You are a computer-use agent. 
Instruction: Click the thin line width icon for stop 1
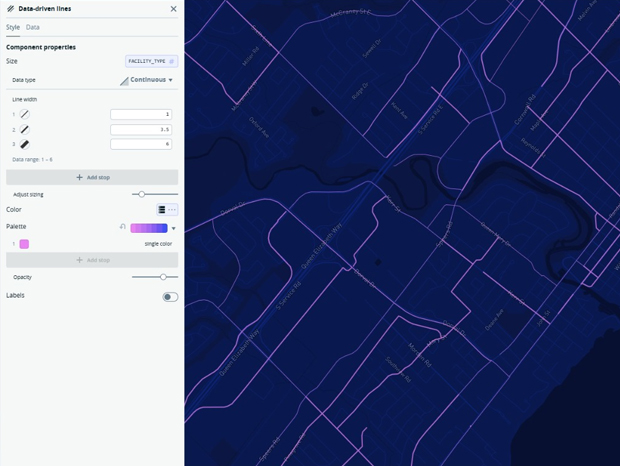tap(25, 114)
